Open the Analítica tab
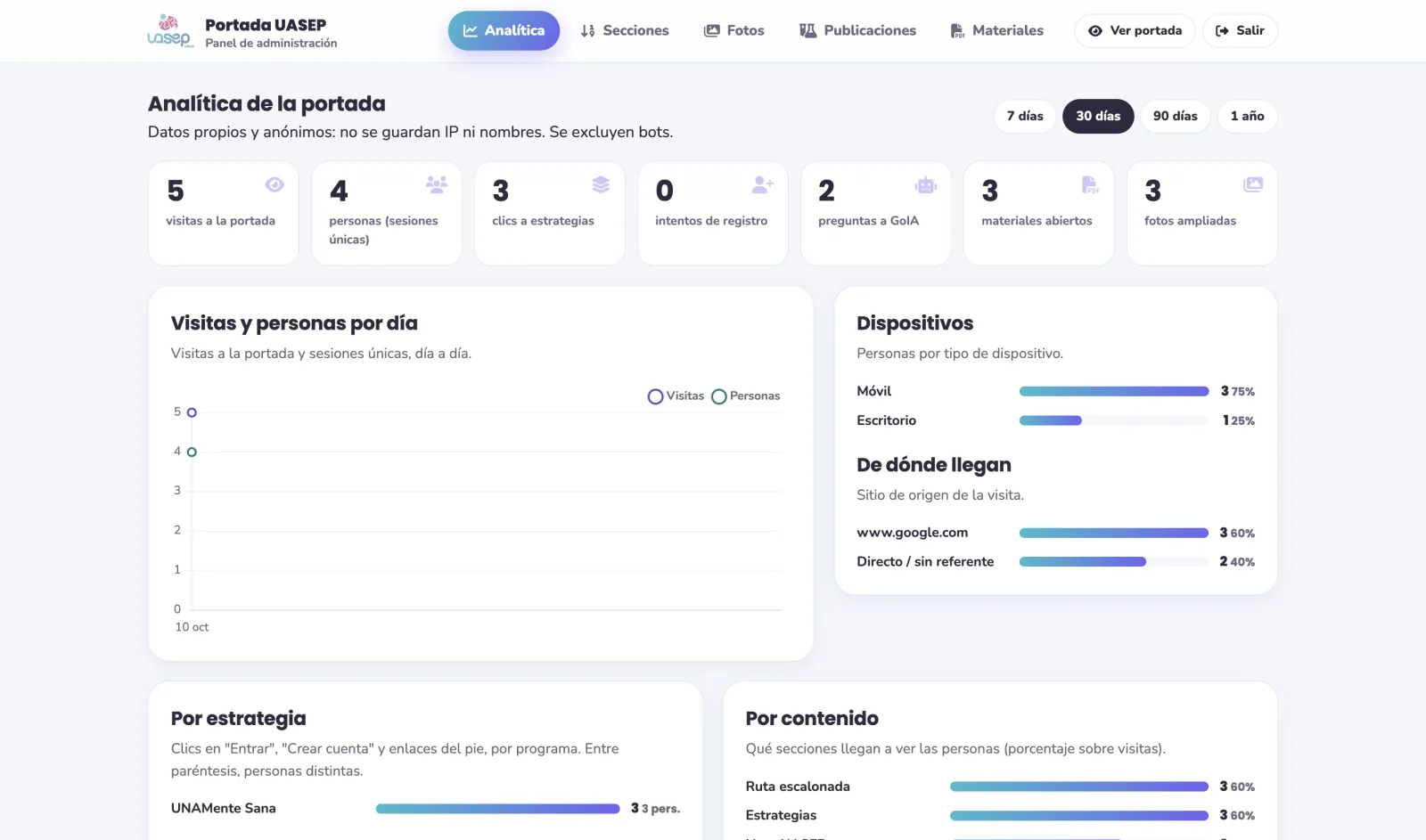This screenshot has height=840, width=1426. click(504, 30)
